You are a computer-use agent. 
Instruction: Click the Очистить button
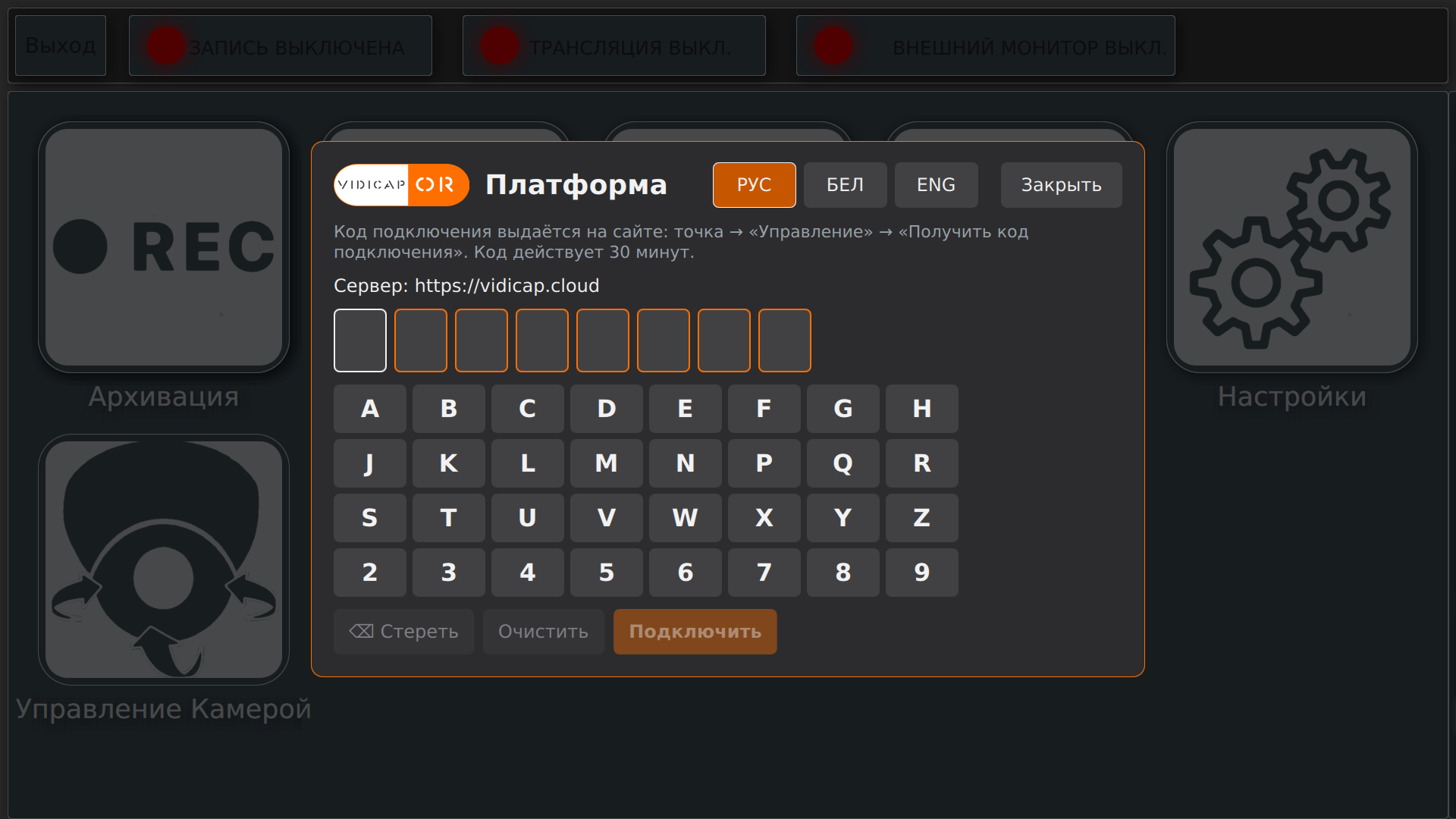544,632
